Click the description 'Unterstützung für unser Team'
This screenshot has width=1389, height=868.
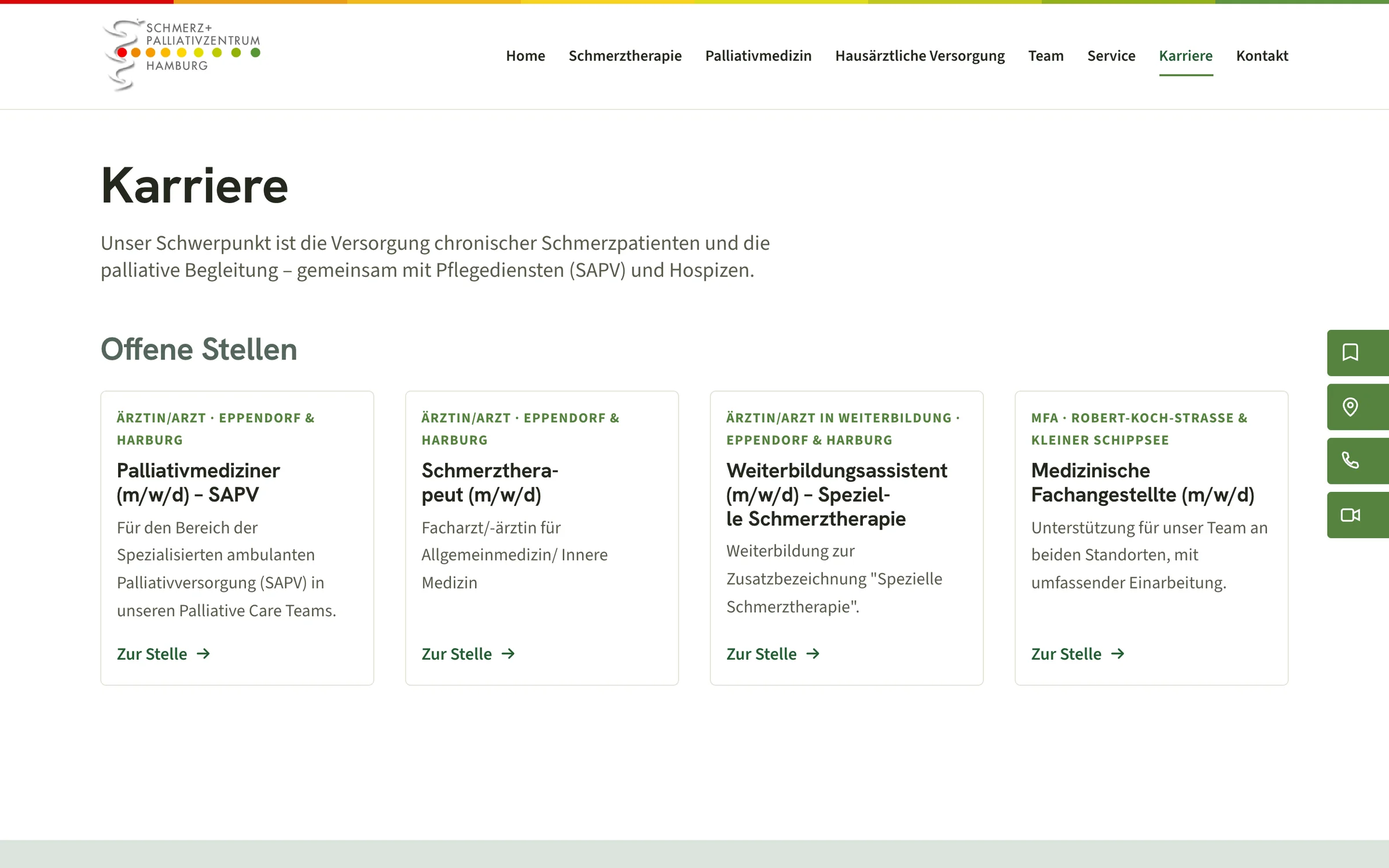pos(1149,555)
